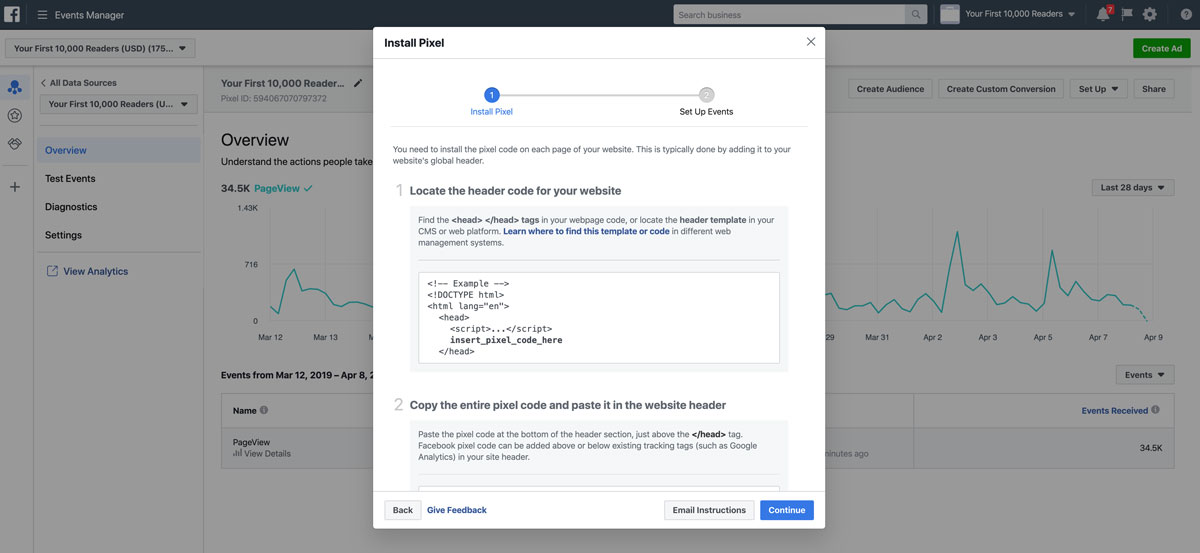Click the plus add data source icon
Viewport: 1200px width, 553px height.
pos(14,187)
